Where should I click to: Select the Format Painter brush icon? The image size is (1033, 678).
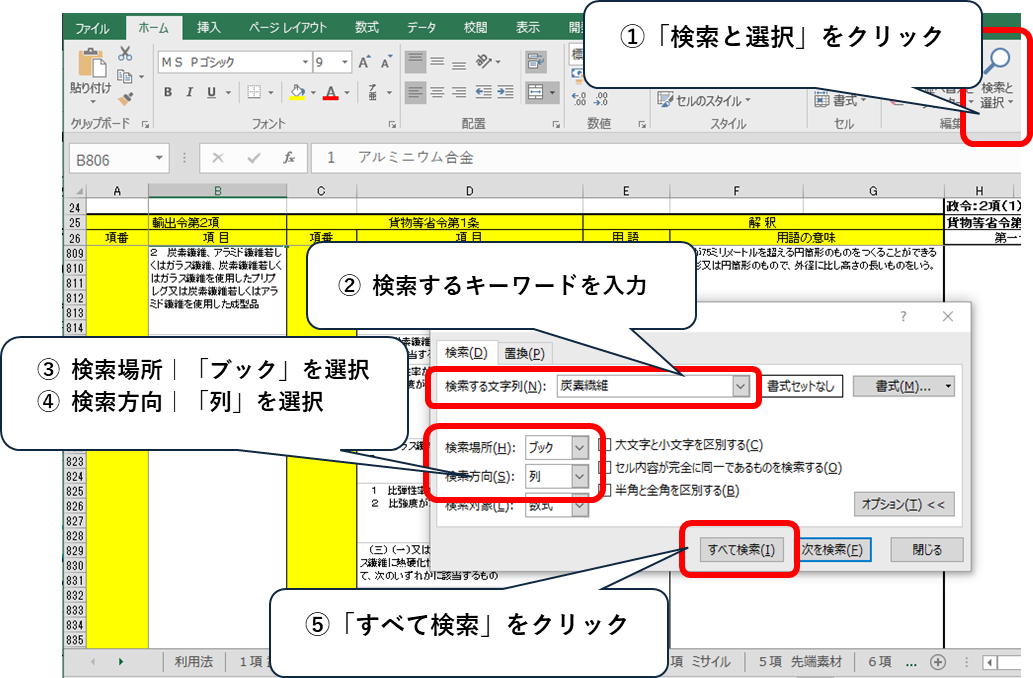click(x=126, y=98)
